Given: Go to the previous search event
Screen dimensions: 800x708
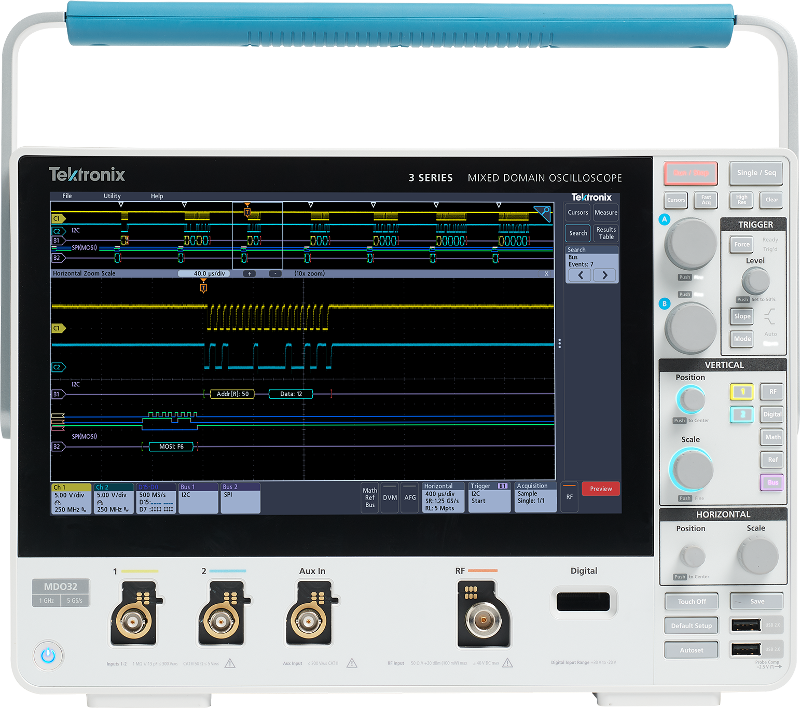Looking at the screenshot, I should point(580,275).
